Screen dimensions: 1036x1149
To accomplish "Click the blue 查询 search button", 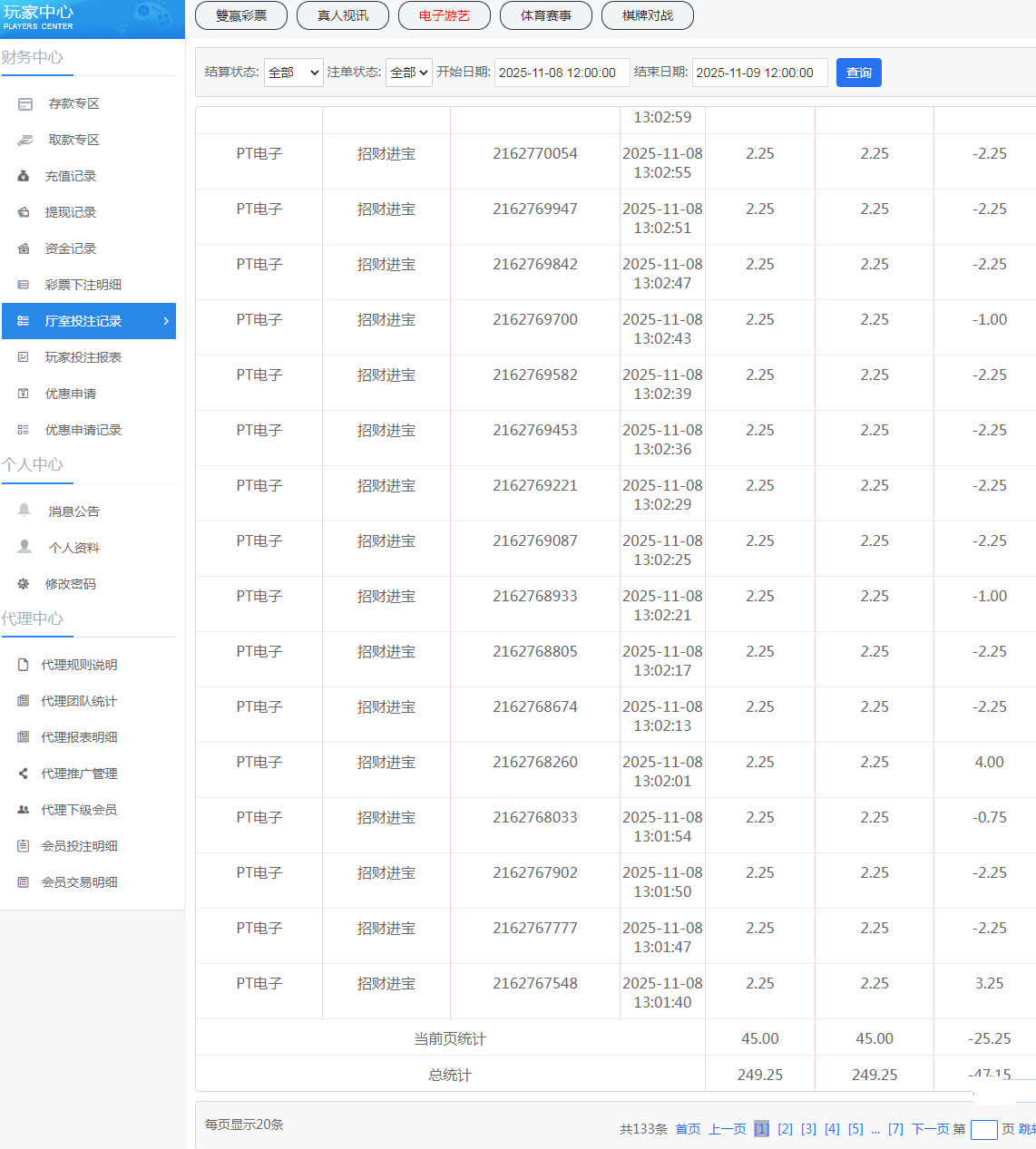I will click(x=858, y=73).
